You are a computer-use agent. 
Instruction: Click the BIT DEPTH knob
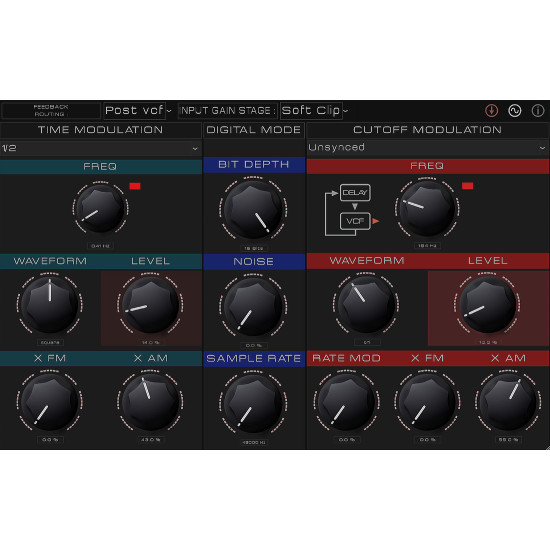253,210
